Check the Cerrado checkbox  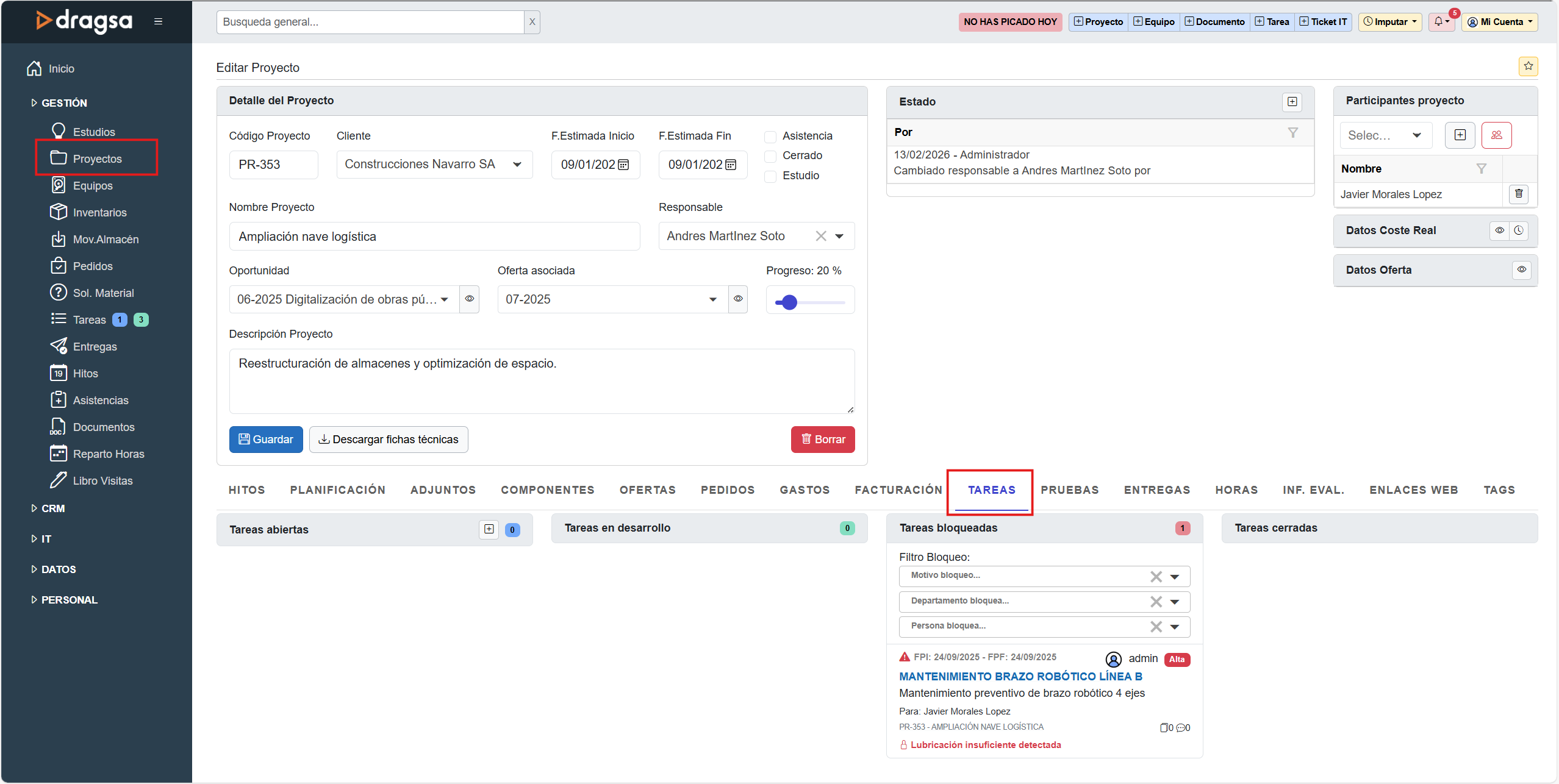[x=771, y=156]
